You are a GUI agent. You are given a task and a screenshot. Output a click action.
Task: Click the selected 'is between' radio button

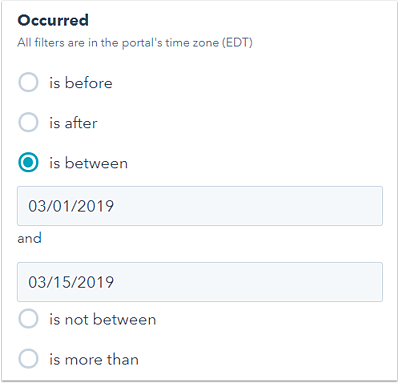click(x=28, y=163)
